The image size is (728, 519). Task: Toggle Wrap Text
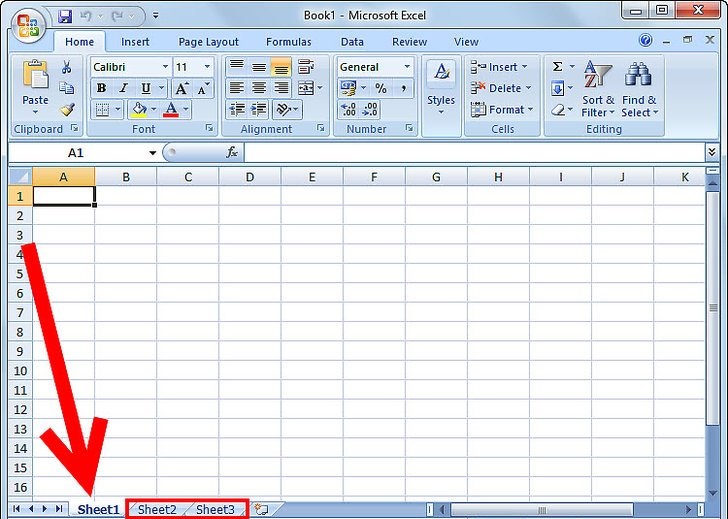point(306,67)
